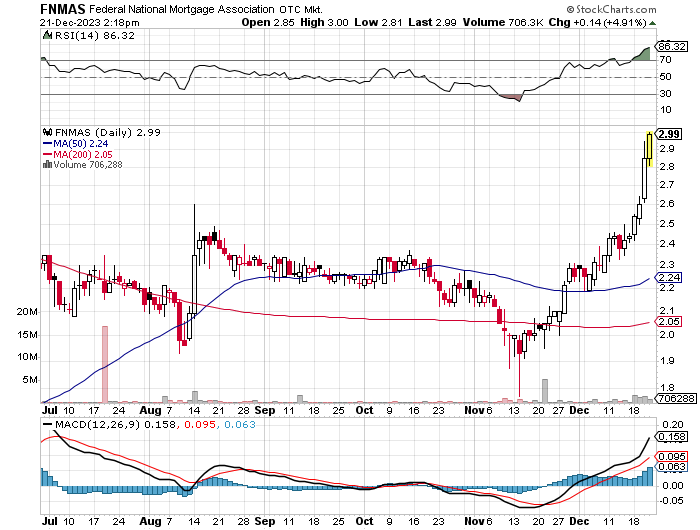Image resolution: width=700 pixels, height=530 pixels.
Task: Click the MA(200) 2.05 legend text
Action: click(83, 155)
